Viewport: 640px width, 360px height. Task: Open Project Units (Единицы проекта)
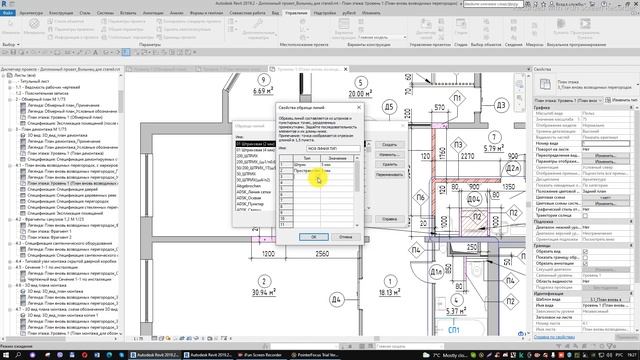click(x=176, y=37)
